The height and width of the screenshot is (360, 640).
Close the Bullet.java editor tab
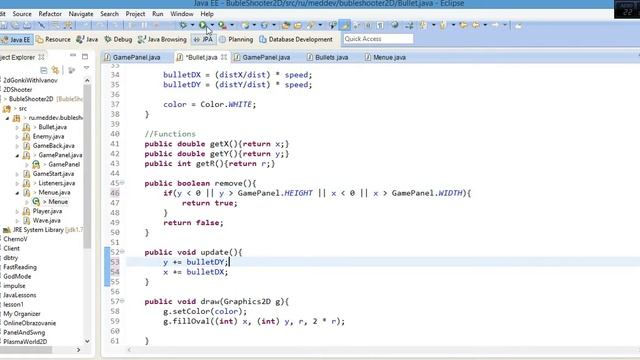[224, 57]
